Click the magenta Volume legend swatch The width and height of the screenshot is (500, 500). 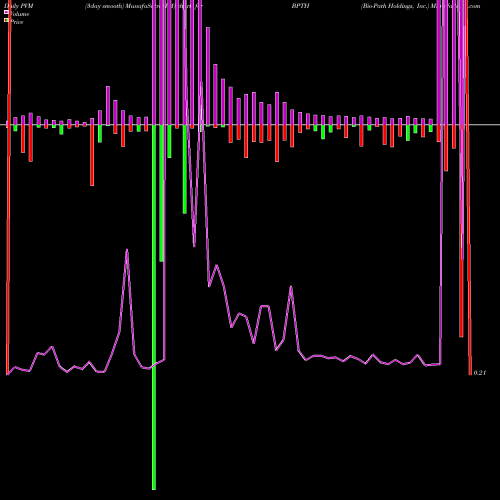click(x=6, y=12)
